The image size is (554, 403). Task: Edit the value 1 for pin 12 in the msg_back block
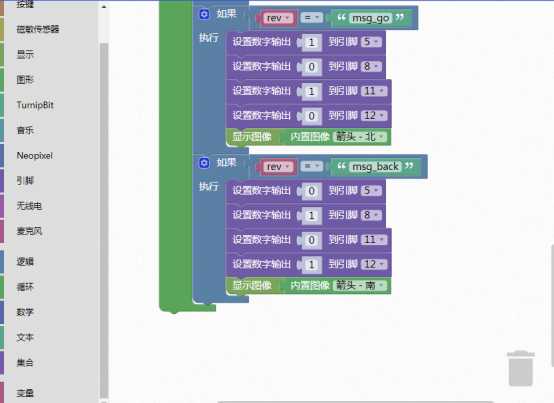311,265
